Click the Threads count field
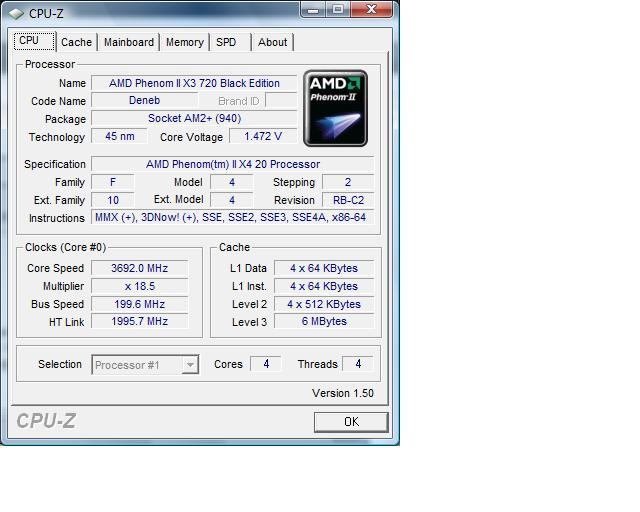The height and width of the screenshot is (512, 640). tap(358, 364)
